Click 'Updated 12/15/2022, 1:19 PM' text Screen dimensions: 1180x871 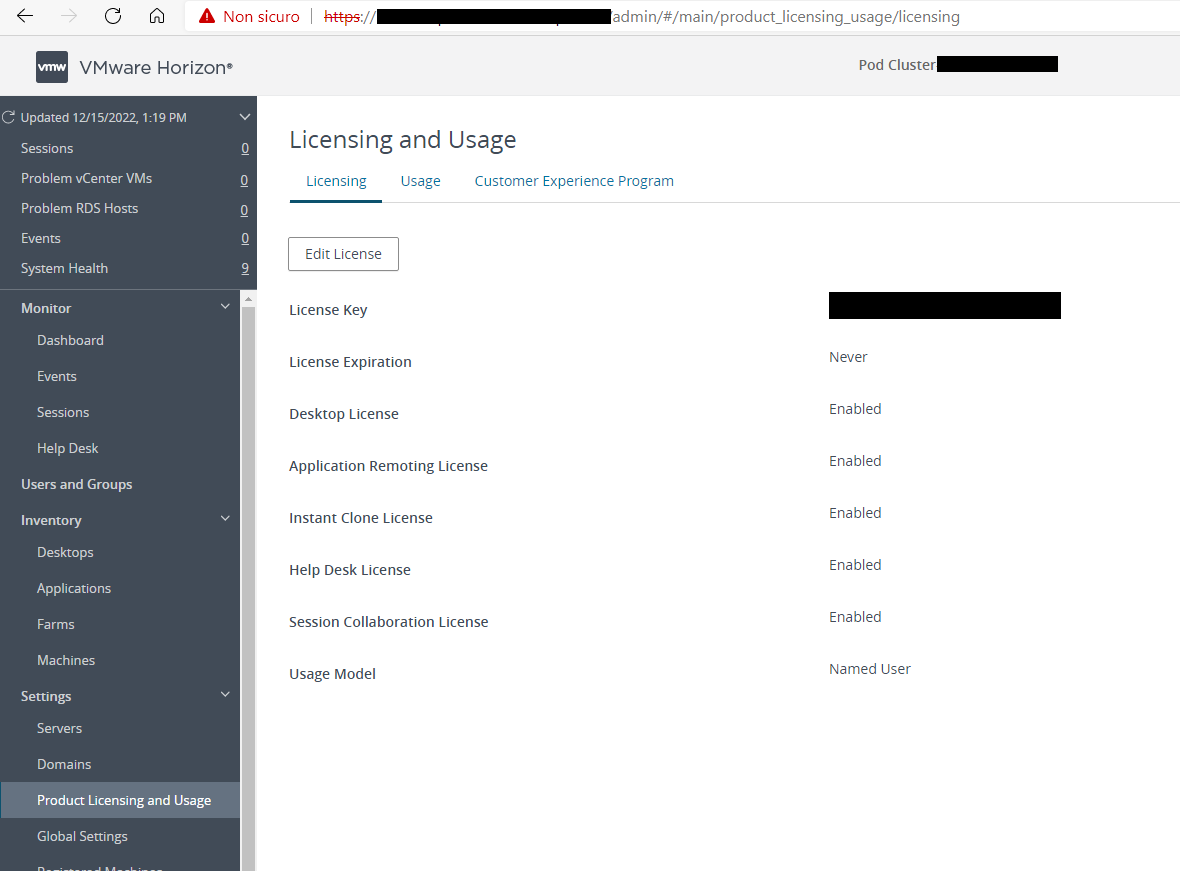click(x=104, y=117)
